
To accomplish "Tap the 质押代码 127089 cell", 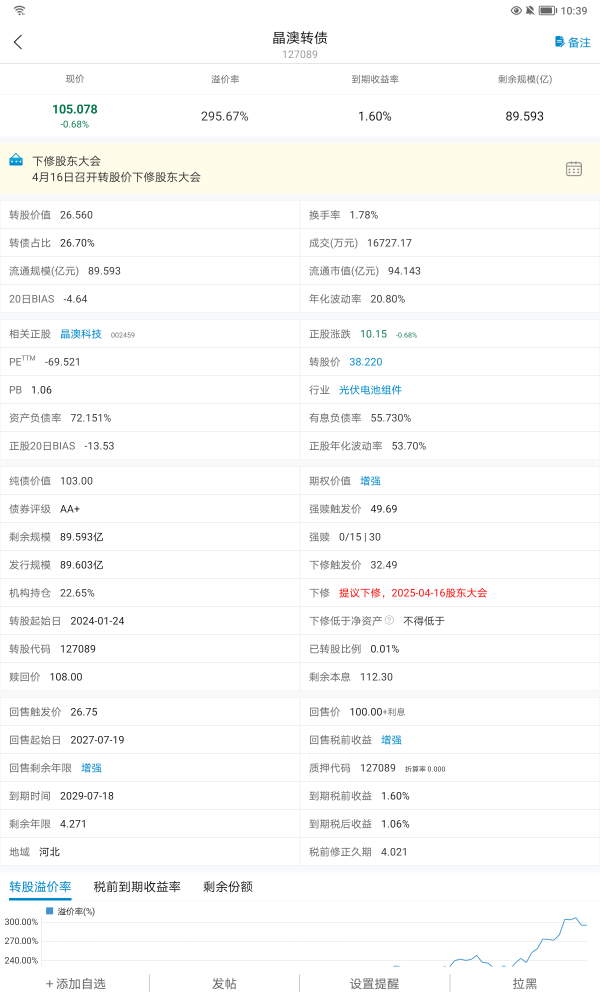I will click(x=450, y=768).
